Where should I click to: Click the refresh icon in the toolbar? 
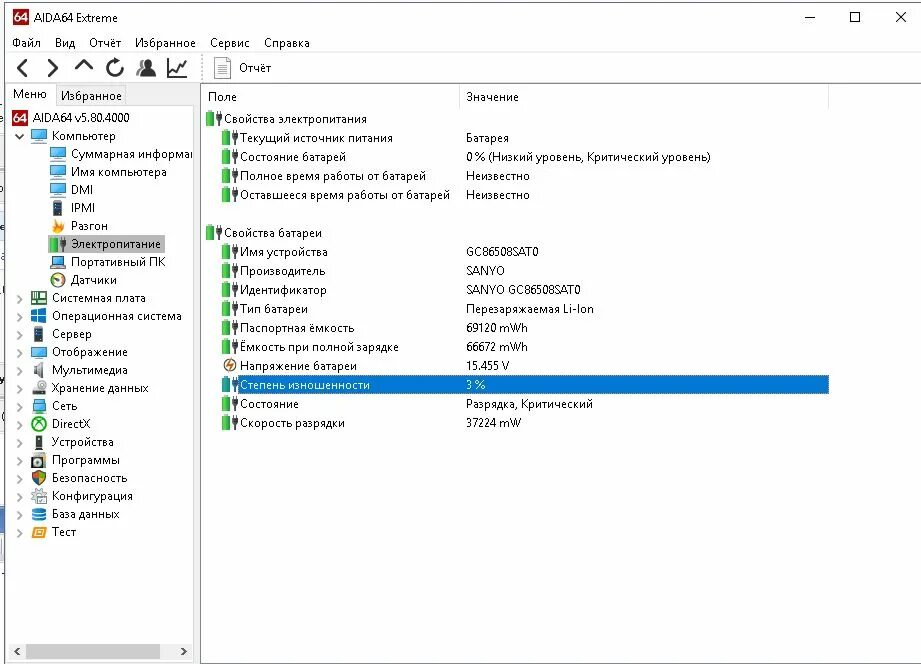(x=114, y=68)
